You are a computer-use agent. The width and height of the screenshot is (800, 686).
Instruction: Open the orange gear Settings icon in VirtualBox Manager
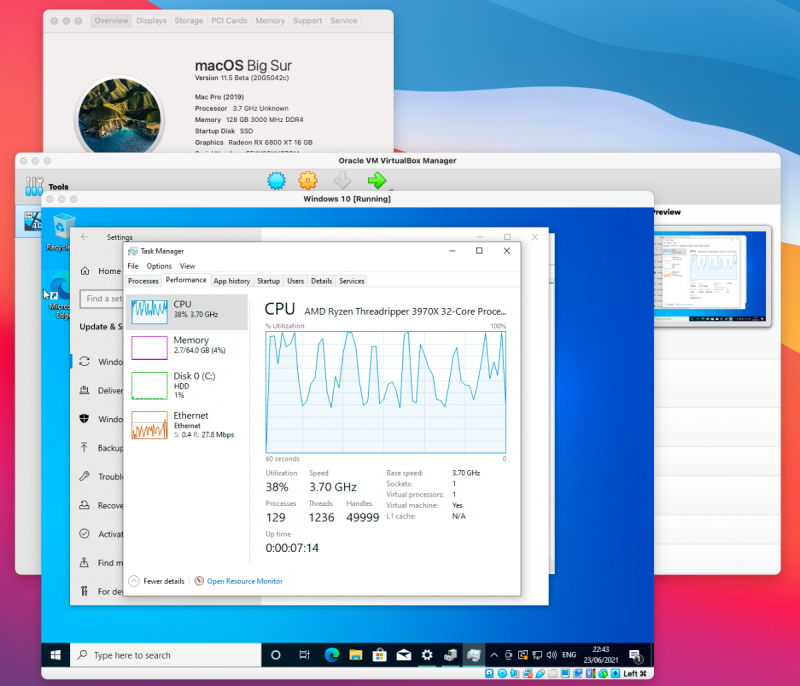(x=308, y=181)
